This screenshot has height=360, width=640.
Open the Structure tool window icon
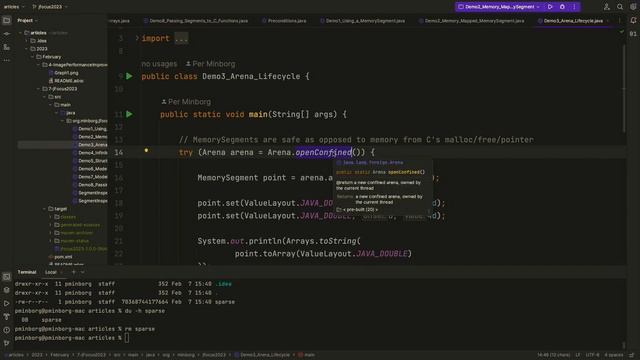(7, 47)
